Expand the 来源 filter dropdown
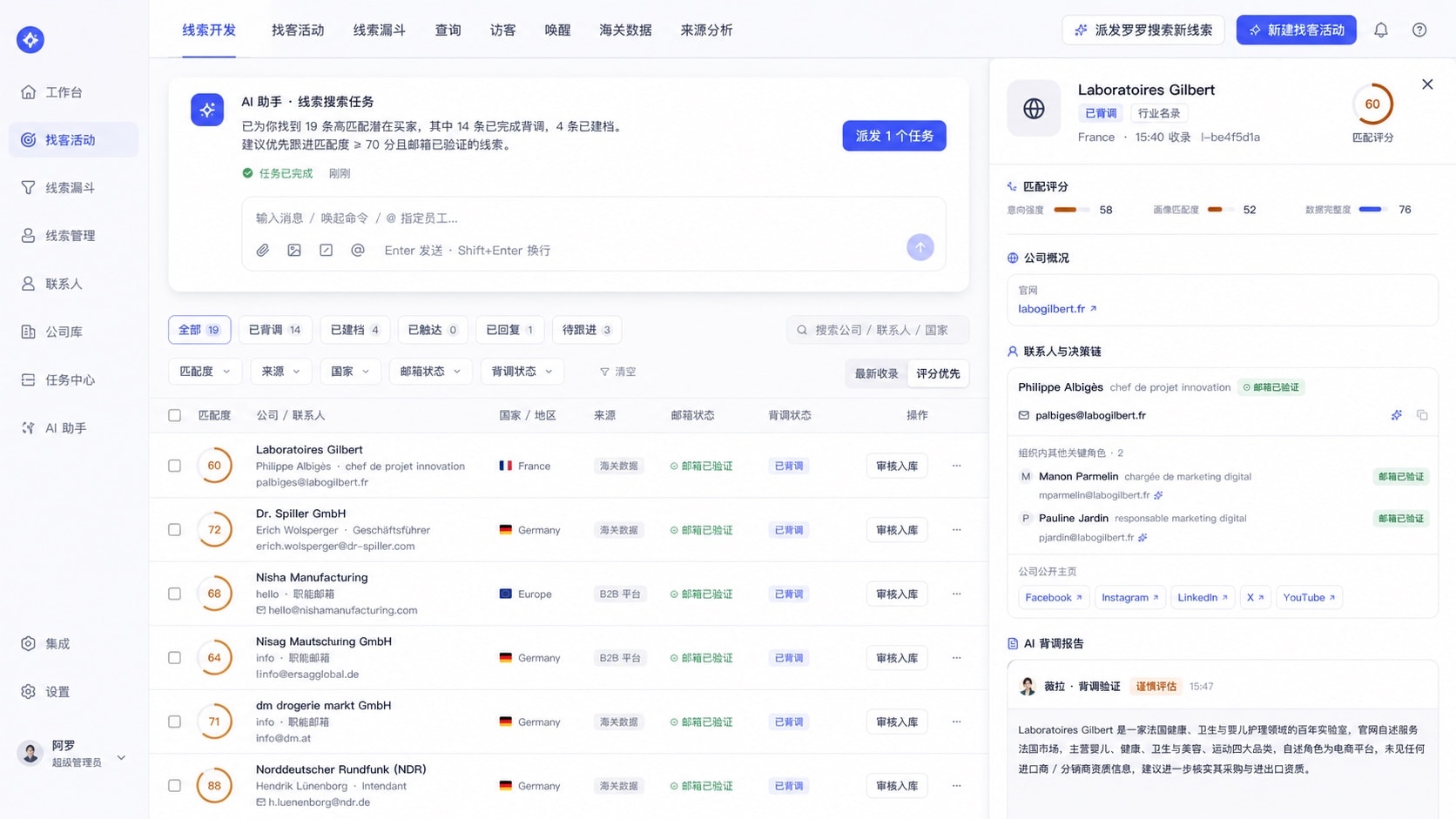1456x819 pixels. [x=280, y=372]
